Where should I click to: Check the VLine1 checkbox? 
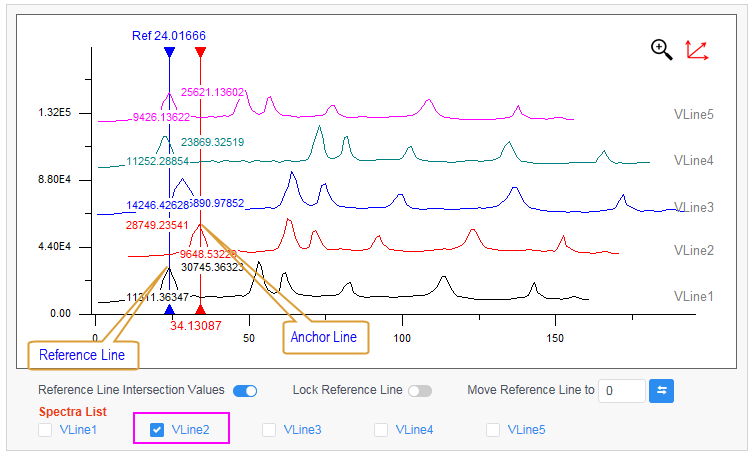[x=45, y=430]
